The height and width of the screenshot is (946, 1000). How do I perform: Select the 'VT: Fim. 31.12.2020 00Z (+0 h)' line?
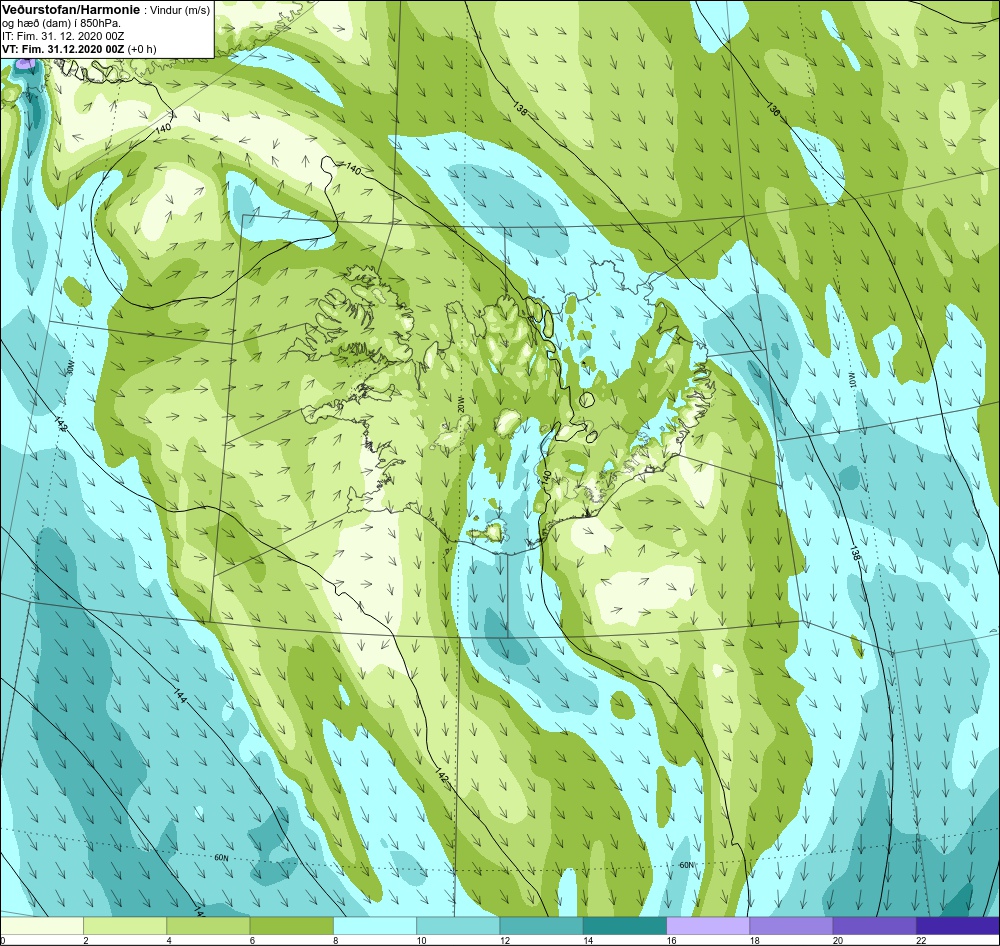(x=79, y=49)
